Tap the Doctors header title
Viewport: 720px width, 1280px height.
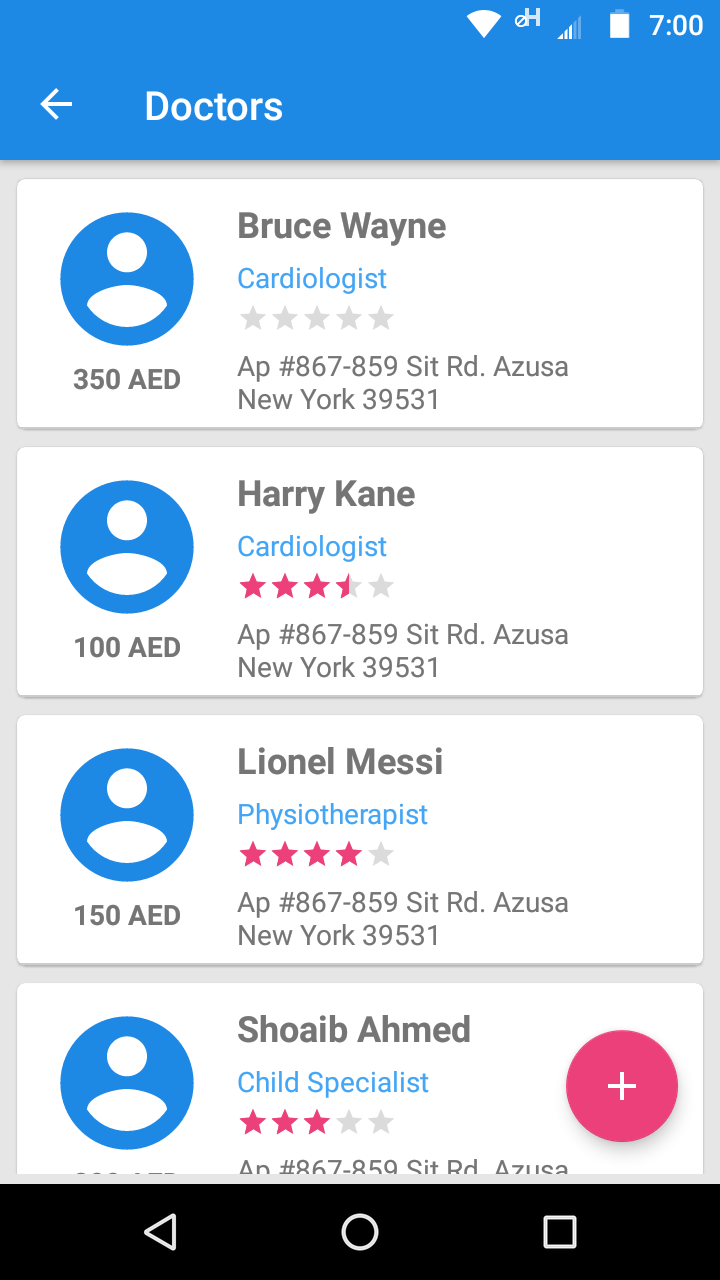(214, 106)
